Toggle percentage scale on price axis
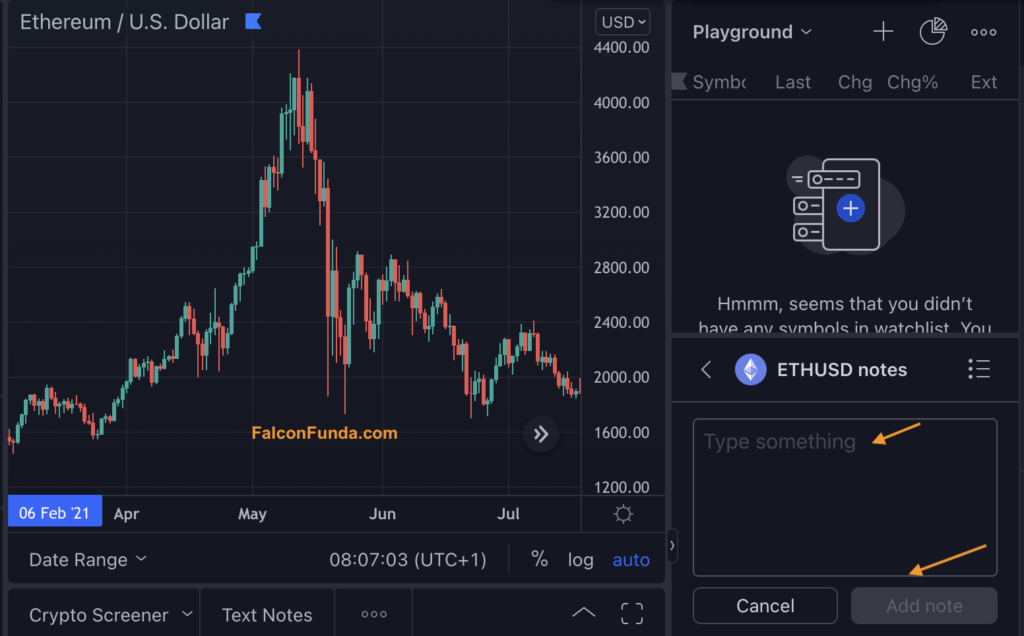The width and height of the screenshot is (1024, 636). tap(539, 559)
